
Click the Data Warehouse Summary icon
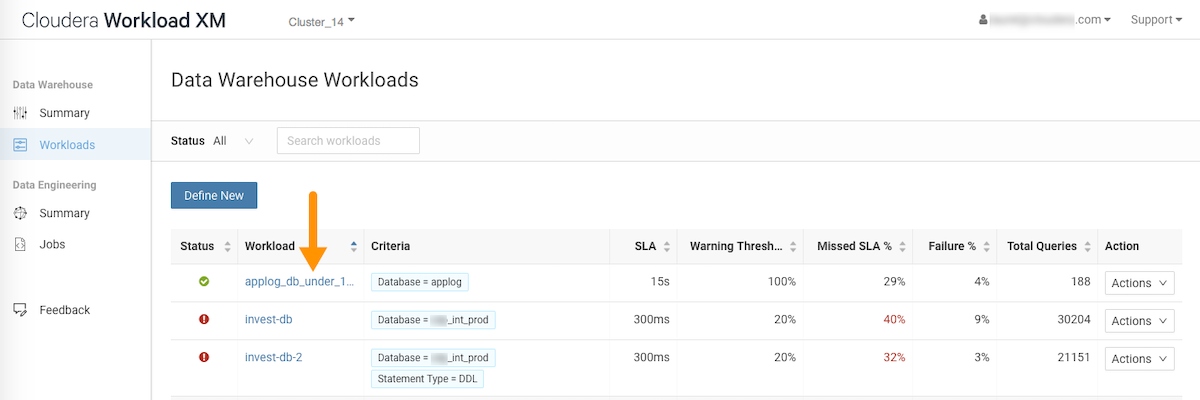[x=20, y=113]
